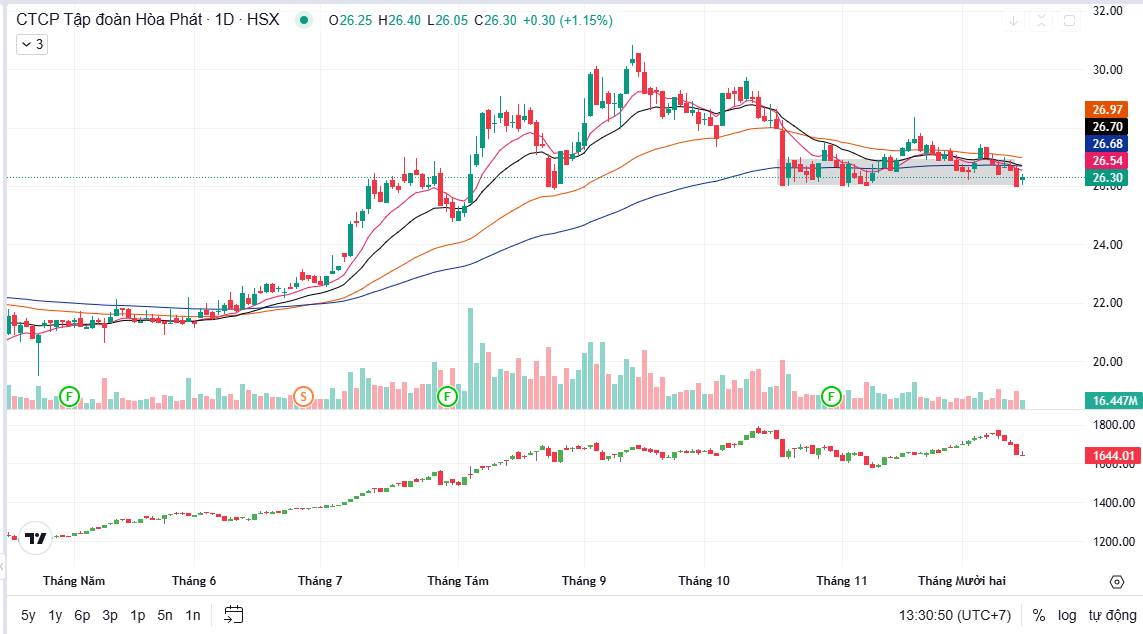Collapse the pane using double-chevron icon
Image resolution: width=1143 pixels, height=634 pixels.
pos(1041,20)
